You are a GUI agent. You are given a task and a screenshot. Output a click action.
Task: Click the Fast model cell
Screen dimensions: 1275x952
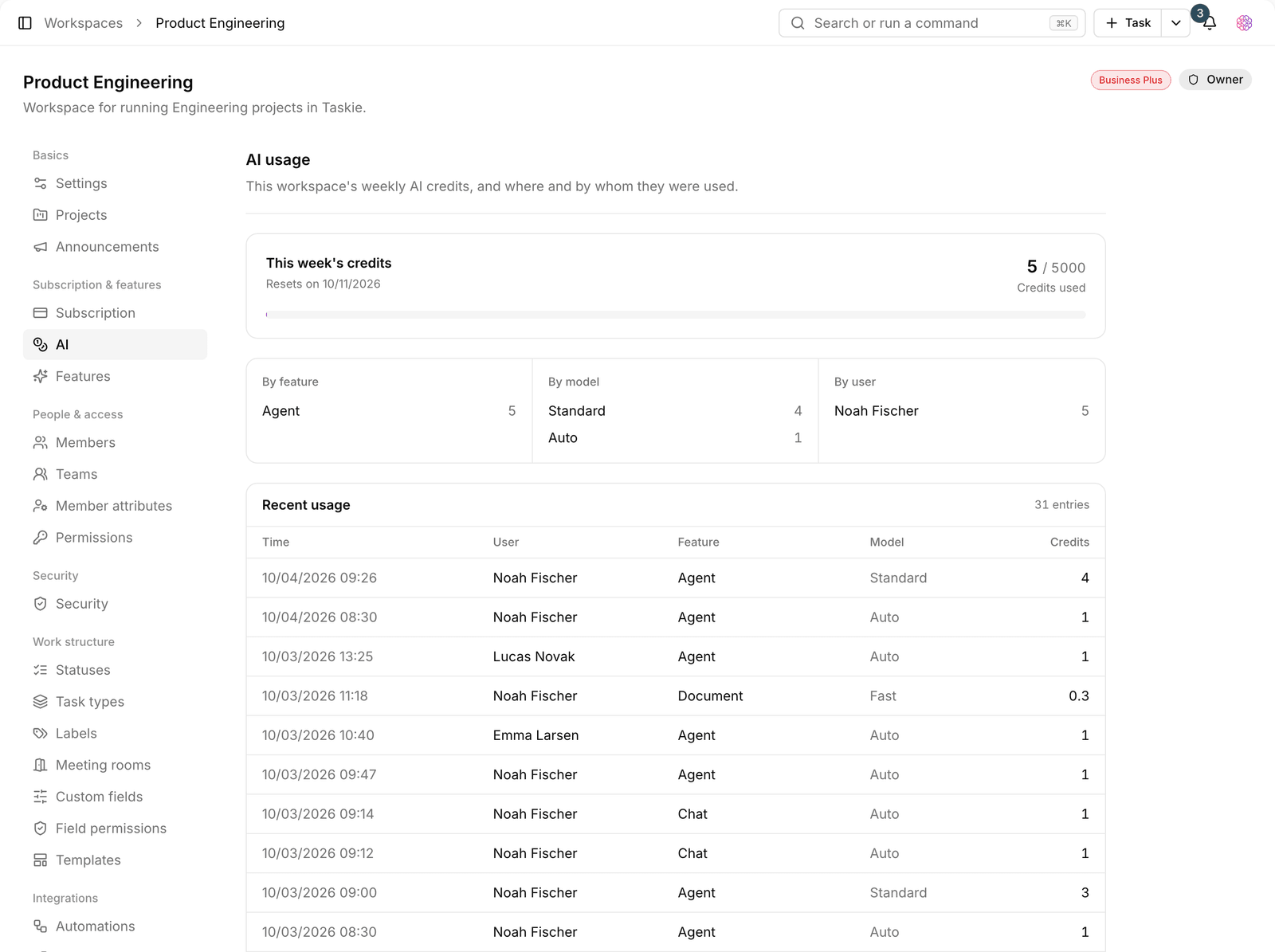click(x=883, y=695)
